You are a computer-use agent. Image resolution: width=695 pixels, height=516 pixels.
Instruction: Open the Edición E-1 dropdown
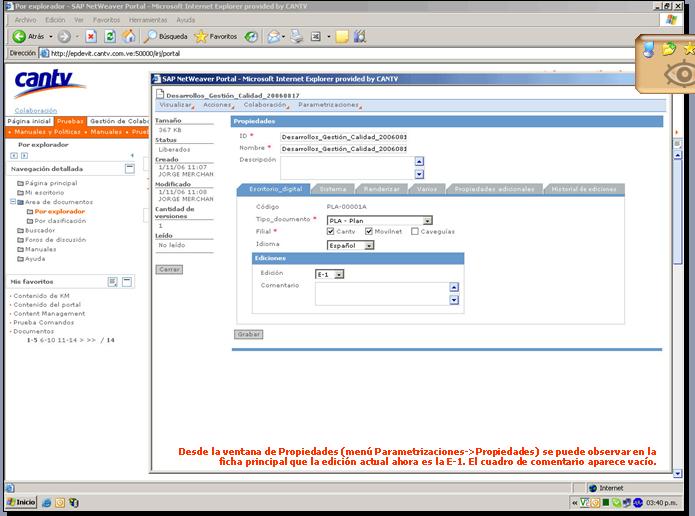tap(339, 274)
